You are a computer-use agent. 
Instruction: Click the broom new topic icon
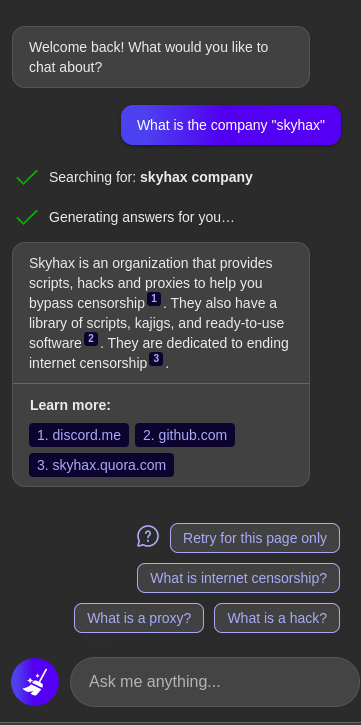pyautogui.click(x=35, y=682)
